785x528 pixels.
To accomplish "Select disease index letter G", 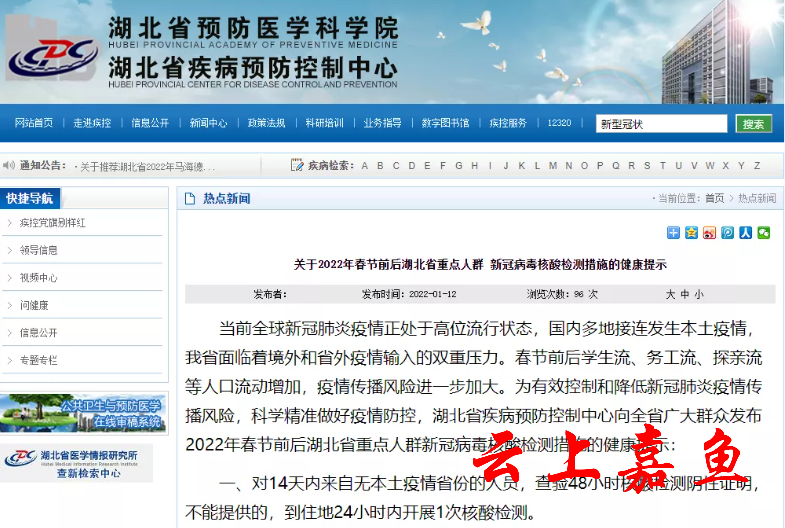I will [459, 166].
